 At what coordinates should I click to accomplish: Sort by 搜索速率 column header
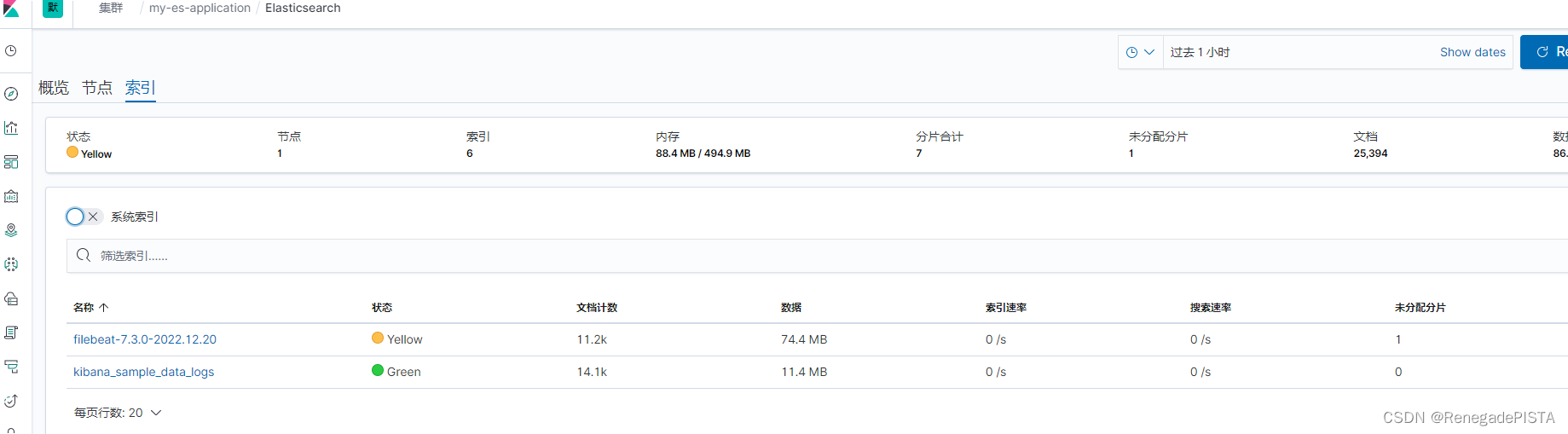point(1211,308)
